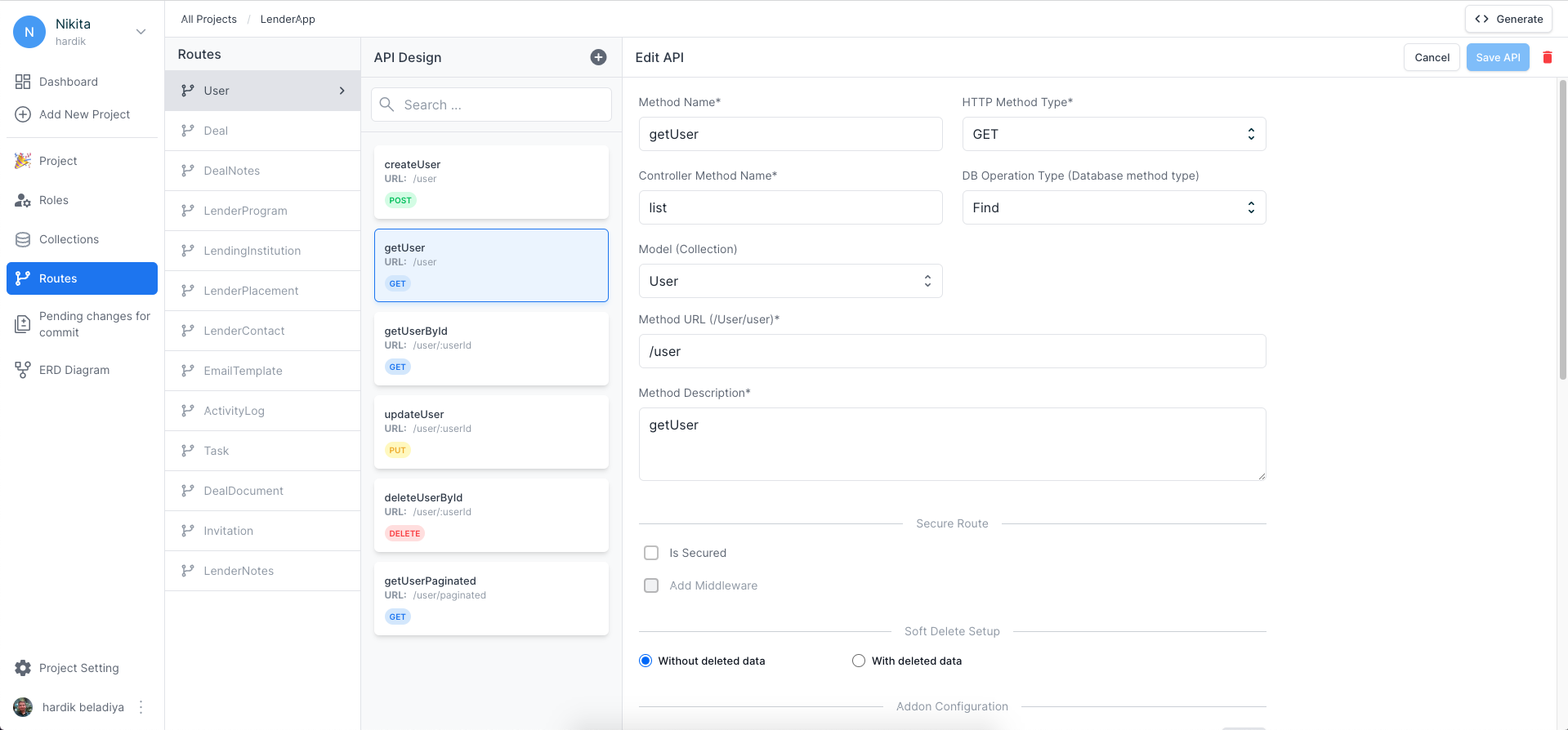Expand the Nikita account chevron
Viewport: 1568px width, 730px height.
pos(141,32)
